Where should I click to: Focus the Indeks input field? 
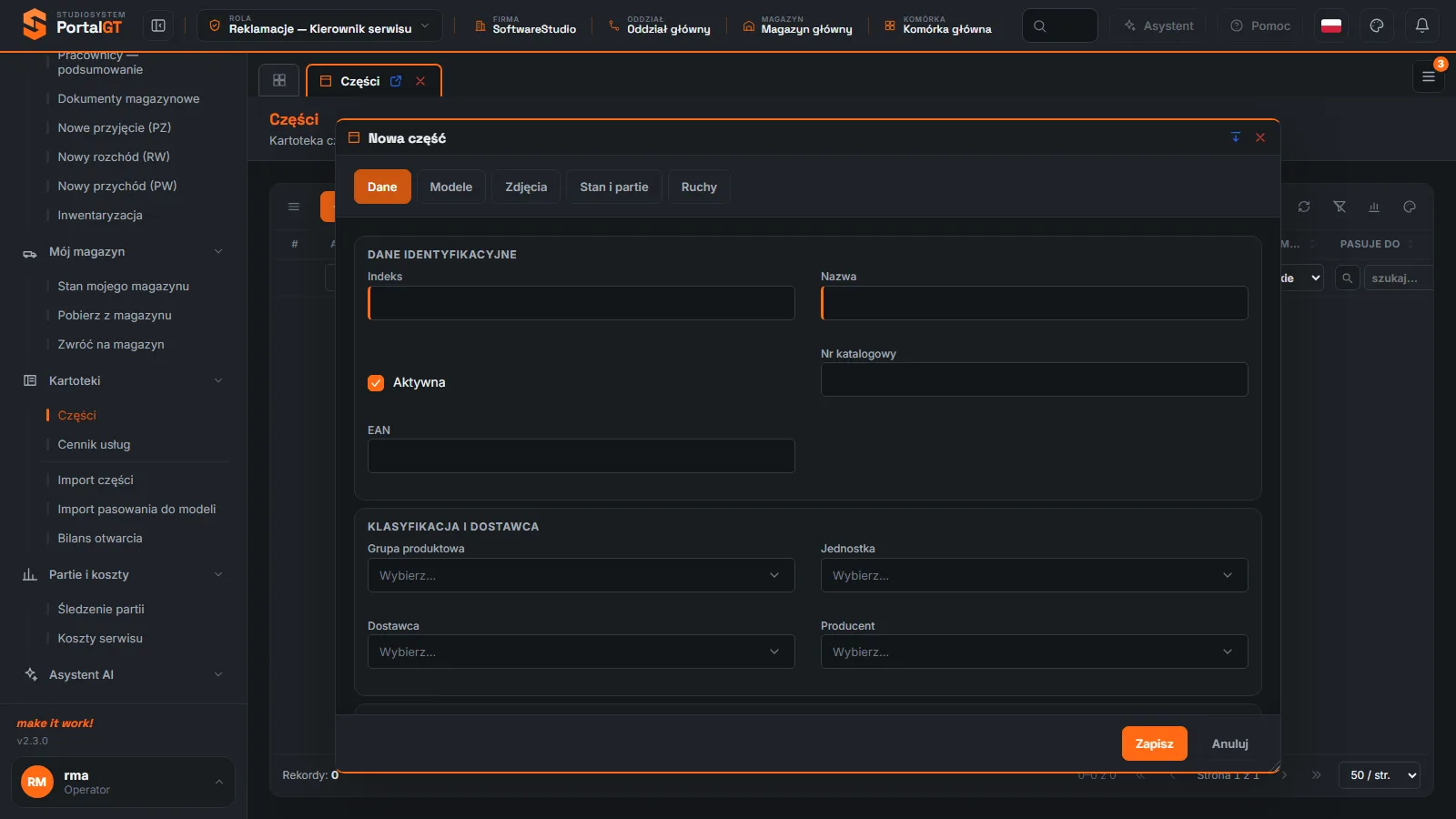click(x=581, y=303)
